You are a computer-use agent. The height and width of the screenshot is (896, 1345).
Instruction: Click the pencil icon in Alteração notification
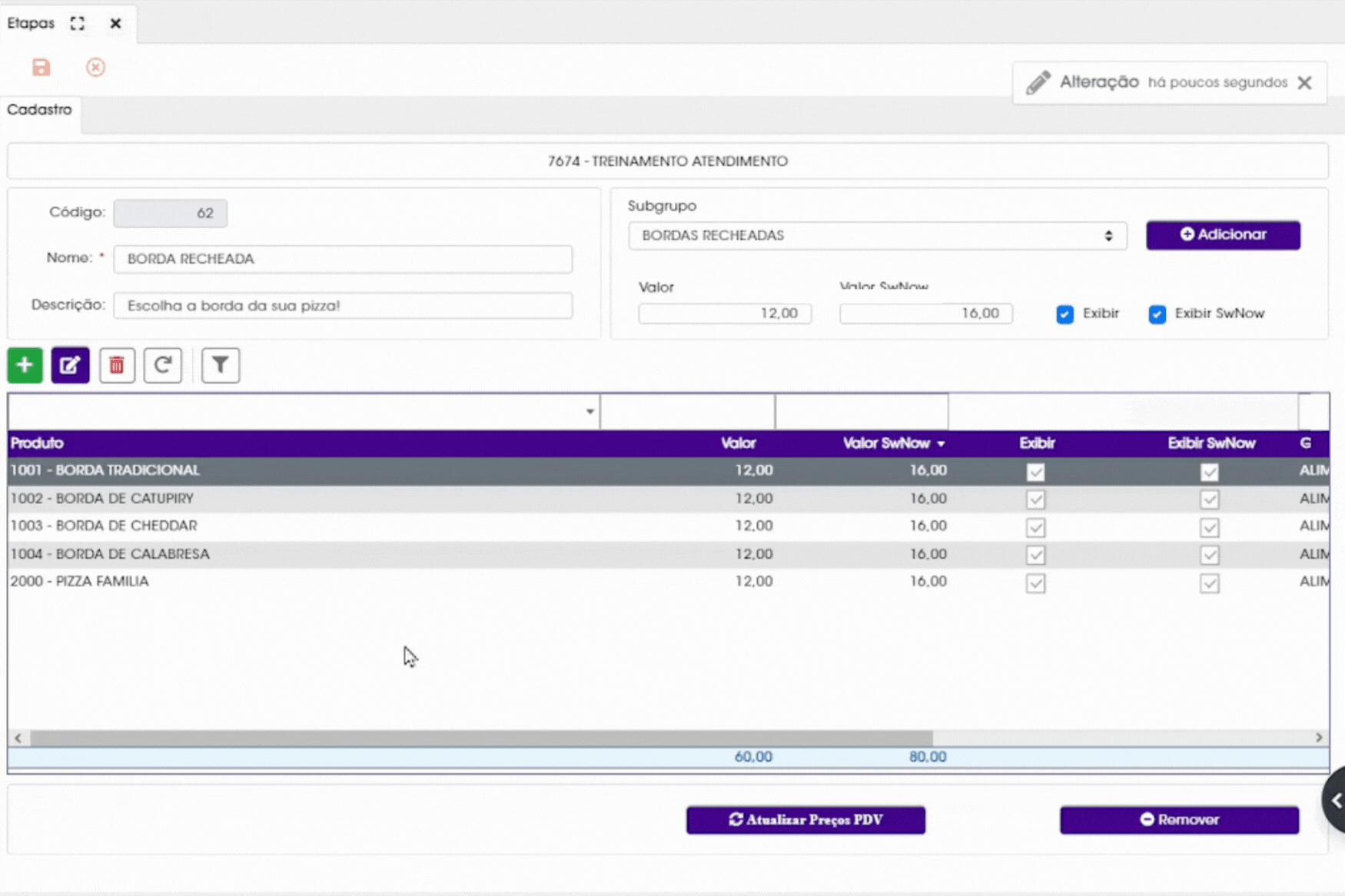coord(1038,82)
